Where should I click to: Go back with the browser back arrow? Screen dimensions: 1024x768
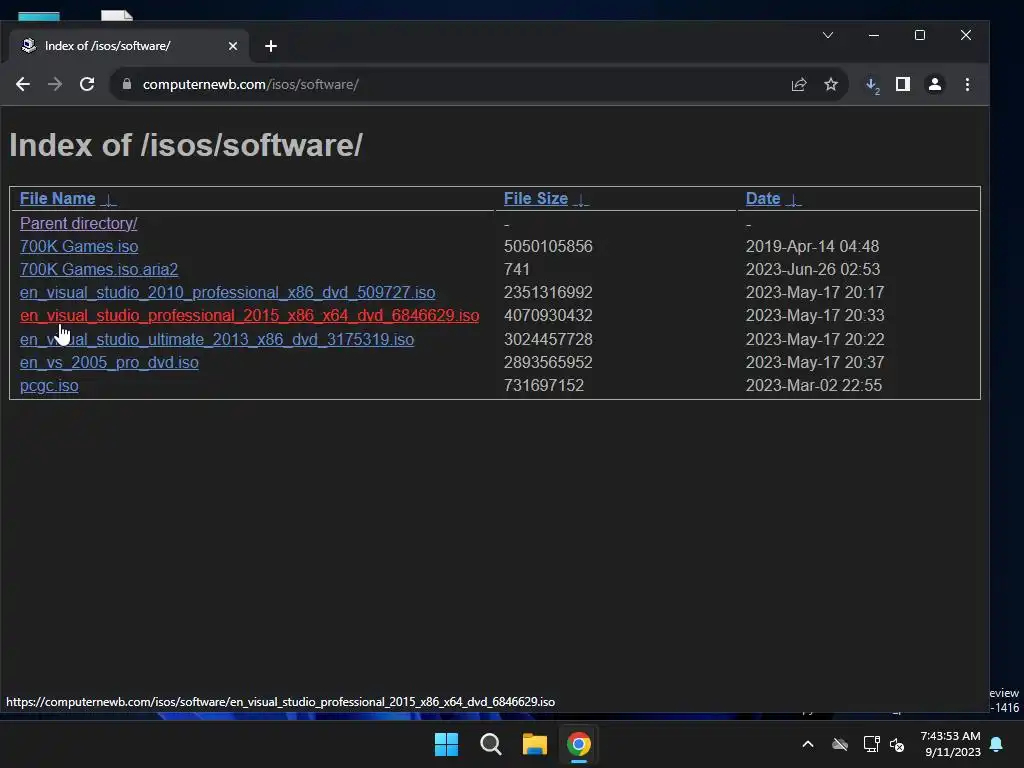pos(23,84)
